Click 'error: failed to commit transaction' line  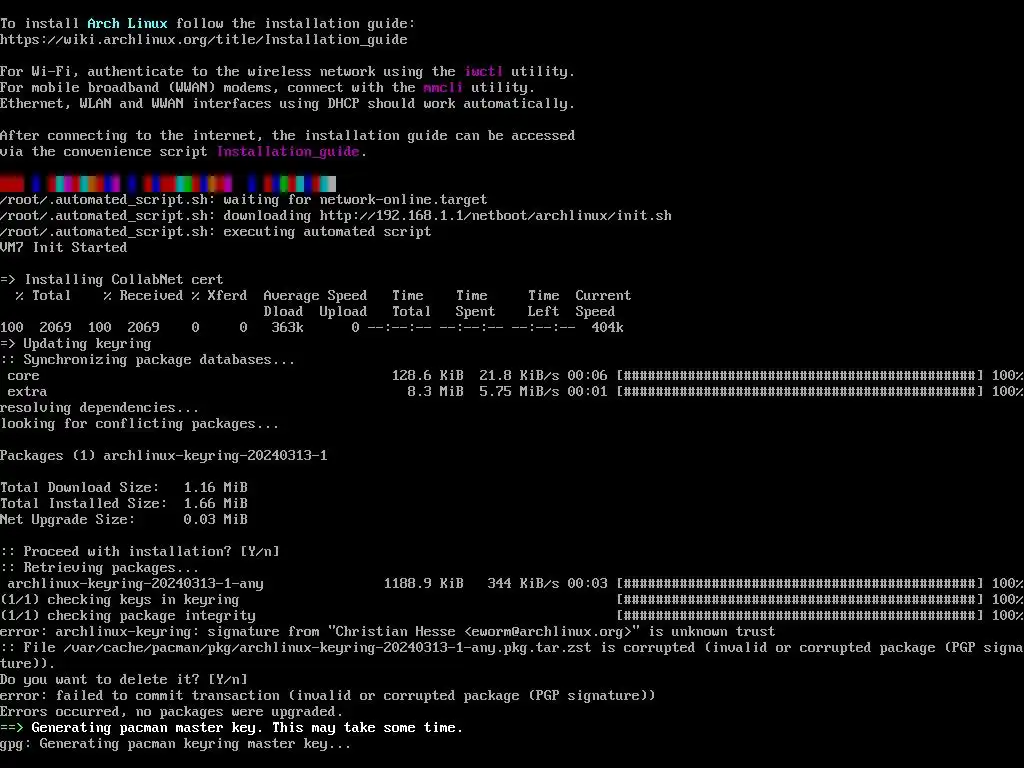(327, 696)
